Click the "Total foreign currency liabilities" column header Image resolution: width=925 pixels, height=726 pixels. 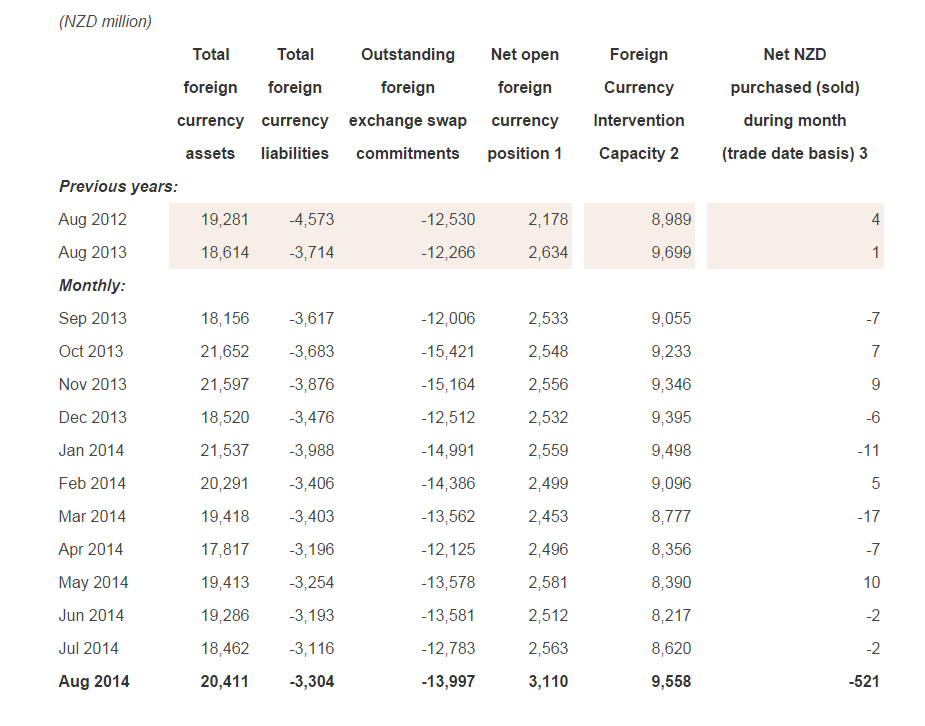[x=295, y=104]
